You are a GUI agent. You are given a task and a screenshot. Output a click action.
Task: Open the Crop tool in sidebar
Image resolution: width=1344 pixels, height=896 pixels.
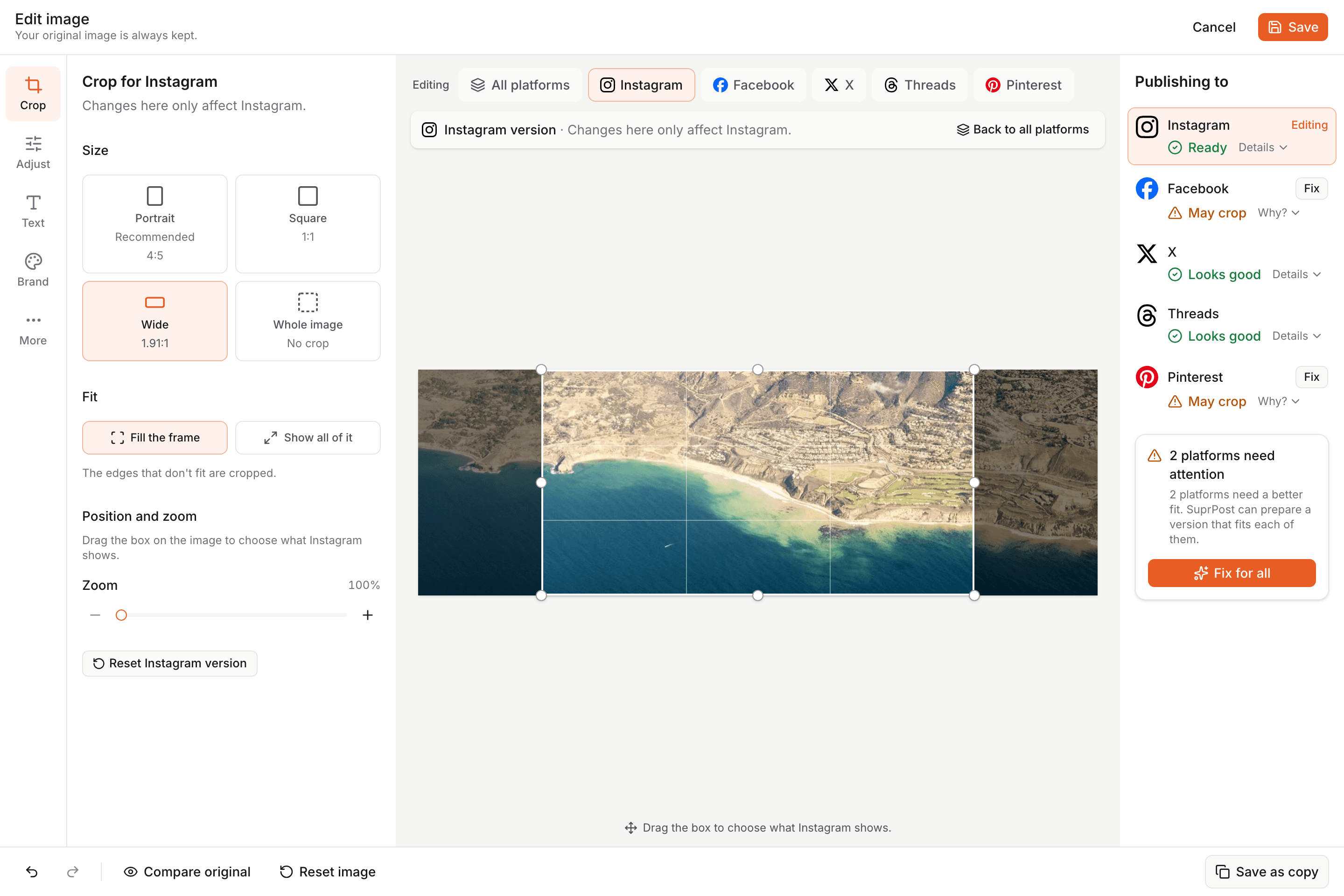[x=33, y=94]
